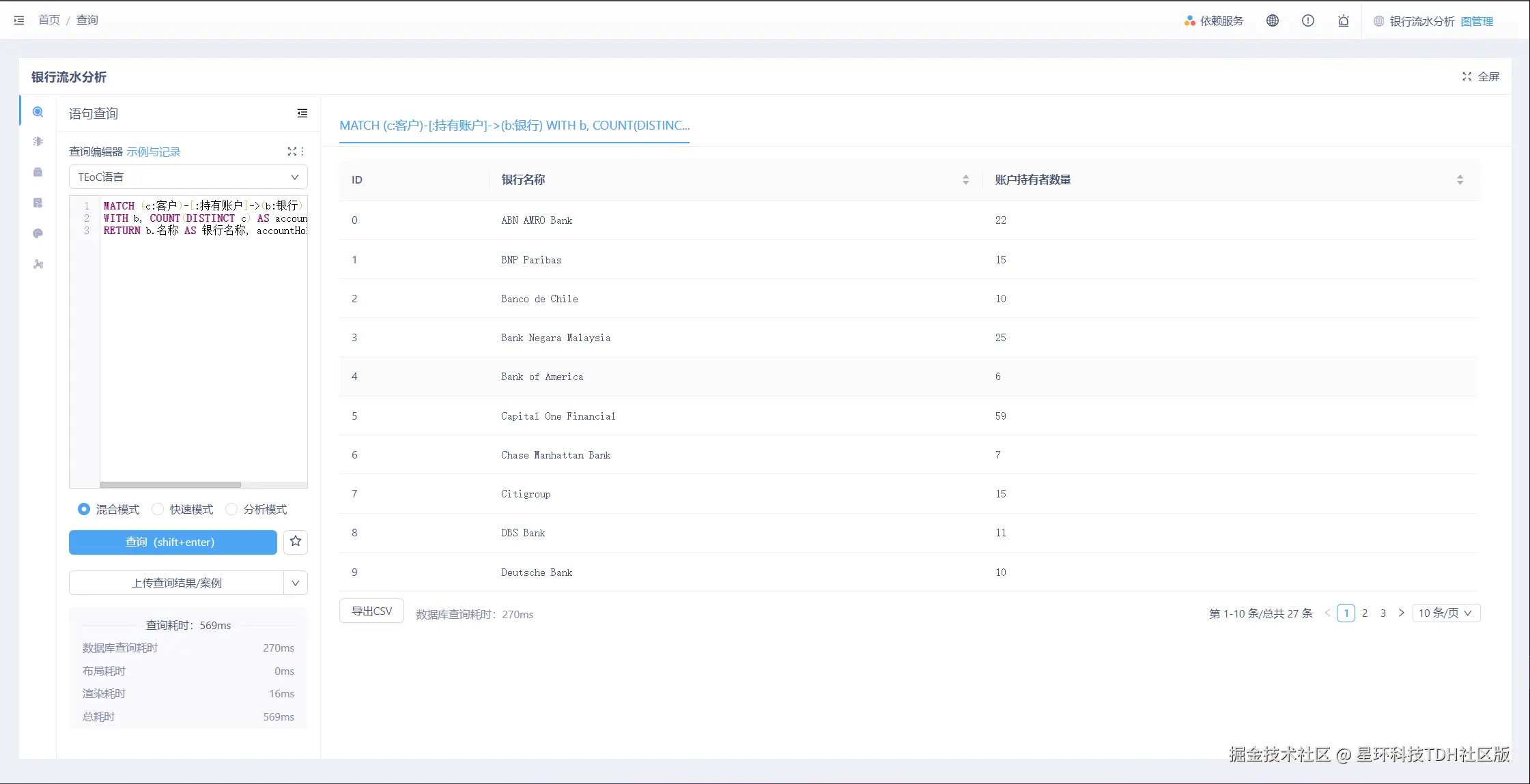Open the 10 条/页 page size dropdown
The width and height of the screenshot is (1530, 784).
point(1446,613)
